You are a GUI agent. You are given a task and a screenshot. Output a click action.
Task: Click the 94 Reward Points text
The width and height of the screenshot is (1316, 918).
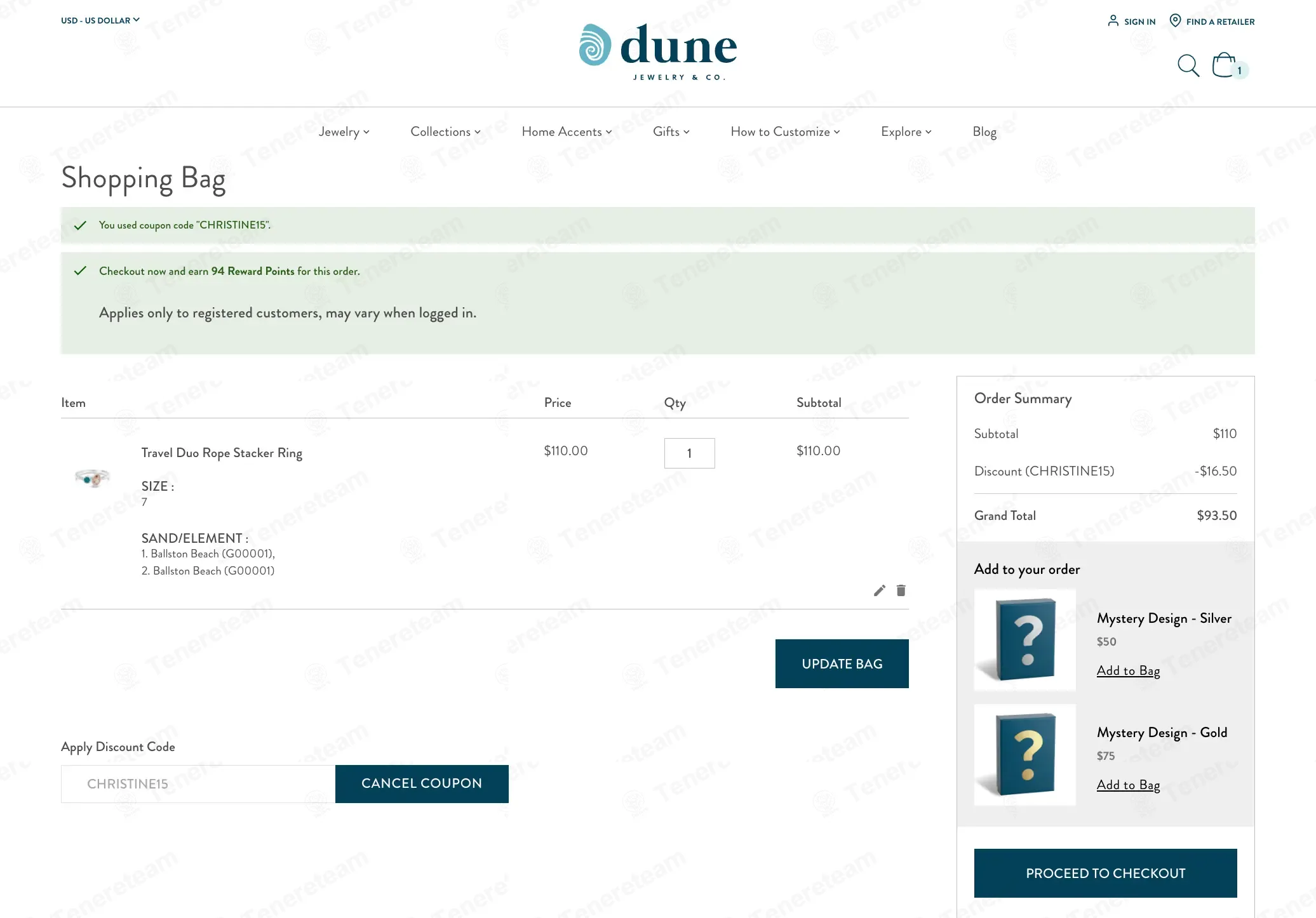click(x=253, y=271)
